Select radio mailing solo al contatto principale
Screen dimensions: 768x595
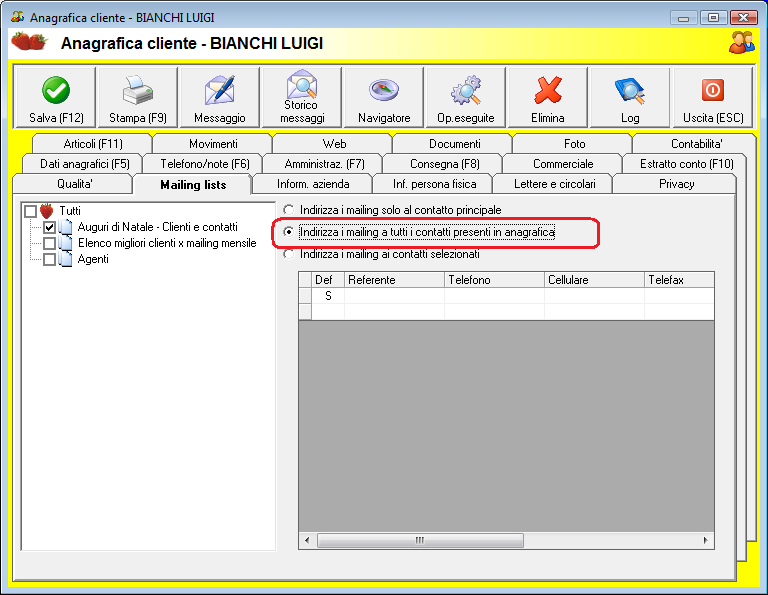[x=288, y=210]
